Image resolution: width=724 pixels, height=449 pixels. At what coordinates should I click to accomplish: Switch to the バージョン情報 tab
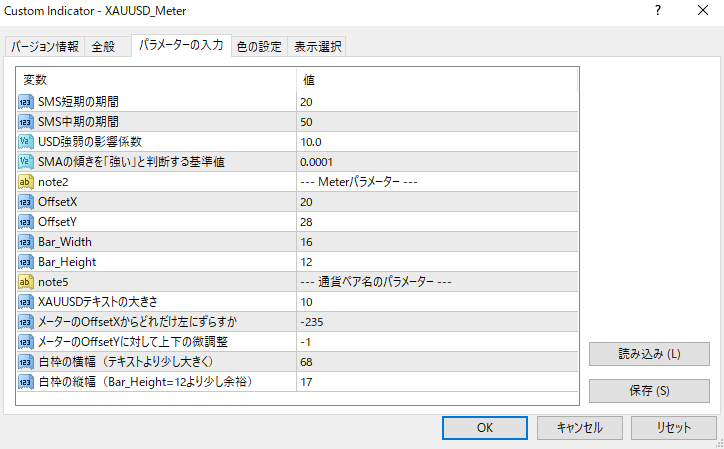click(x=45, y=47)
